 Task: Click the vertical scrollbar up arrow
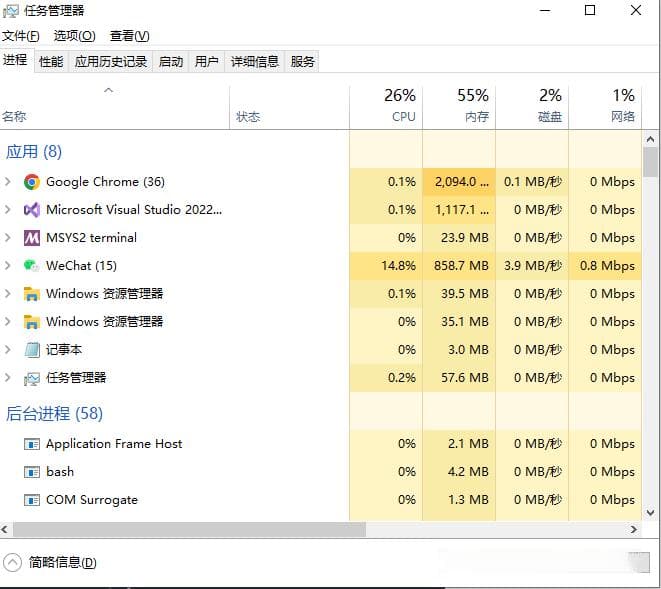[x=650, y=139]
